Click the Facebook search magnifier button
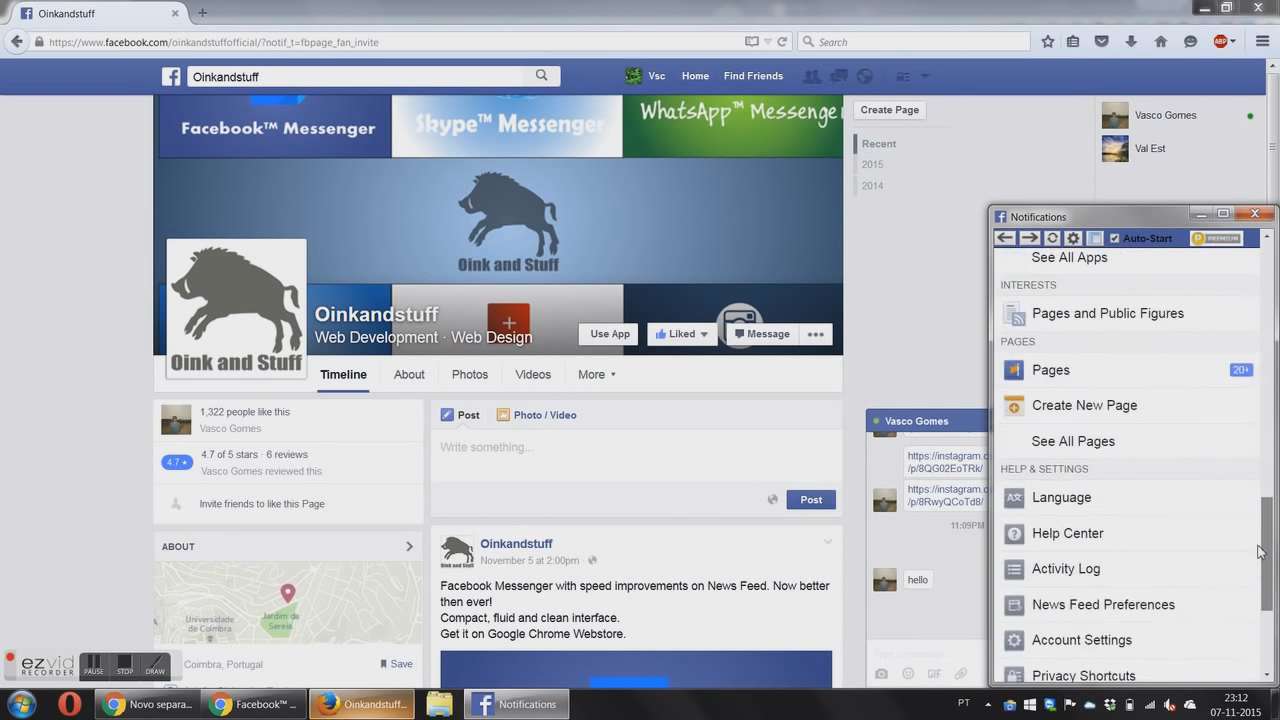1280x720 pixels. 541,76
